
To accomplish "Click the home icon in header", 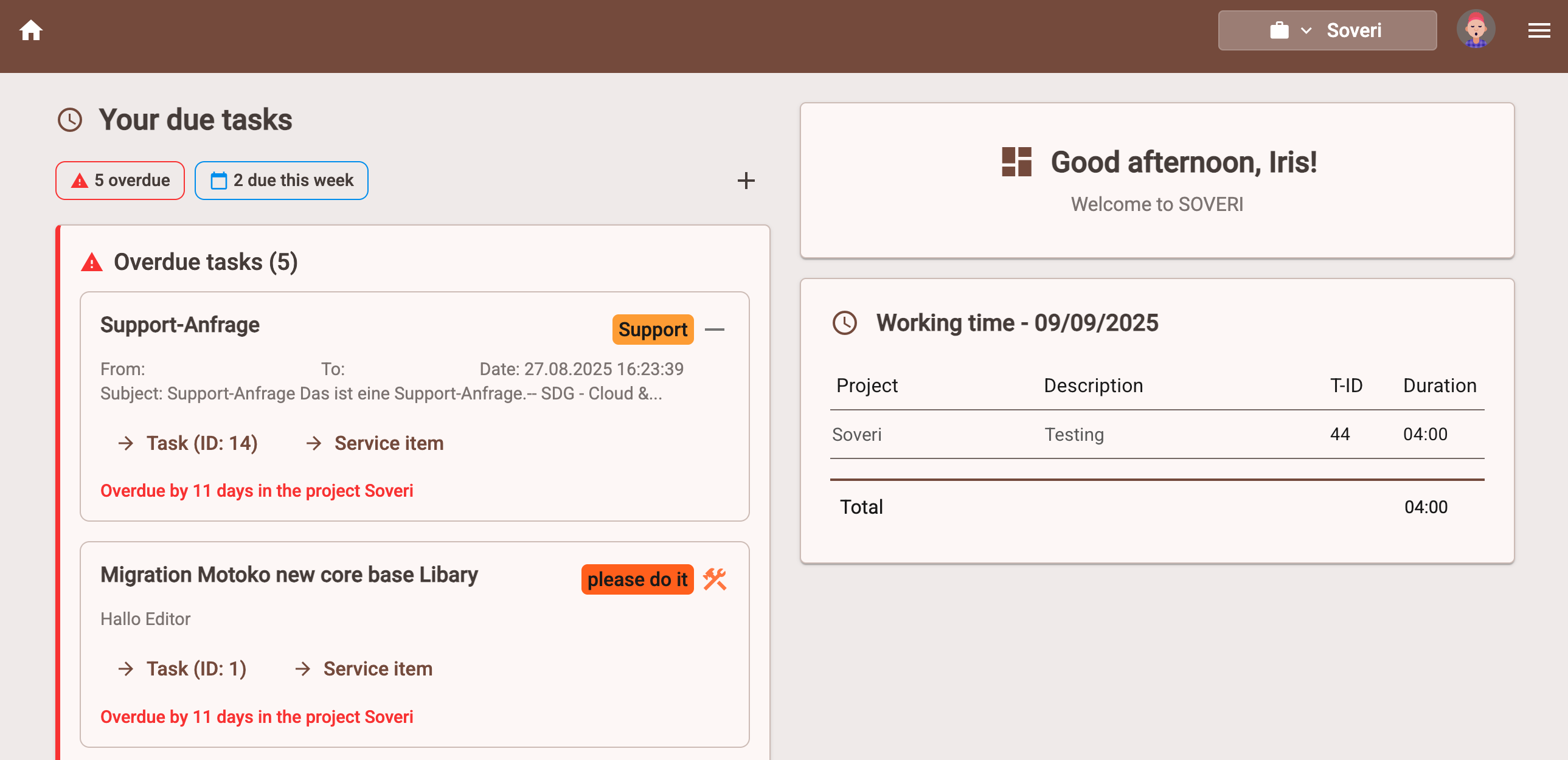I will point(30,30).
